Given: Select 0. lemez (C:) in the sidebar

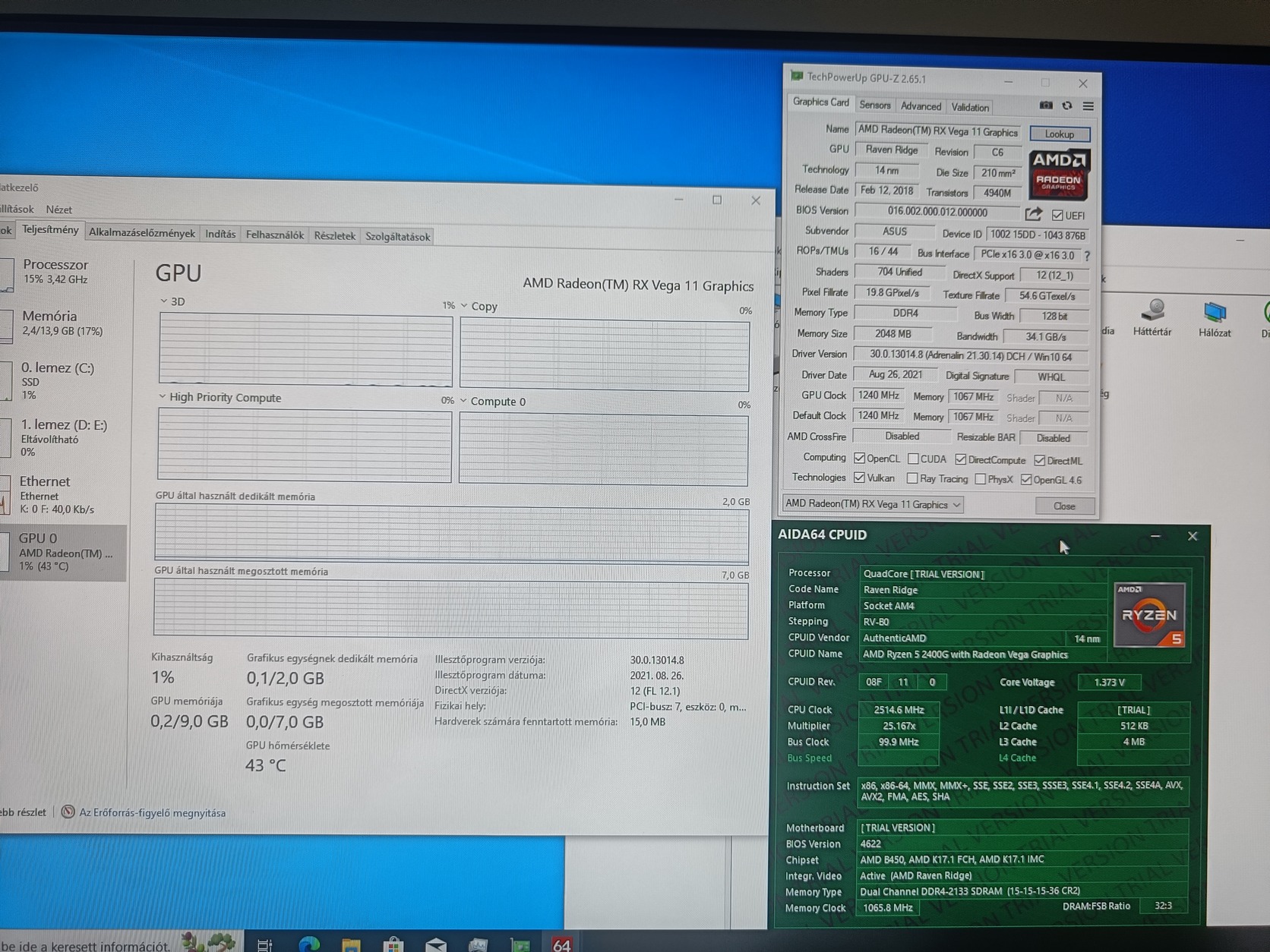Looking at the screenshot, I should click(x=64, y=380).
